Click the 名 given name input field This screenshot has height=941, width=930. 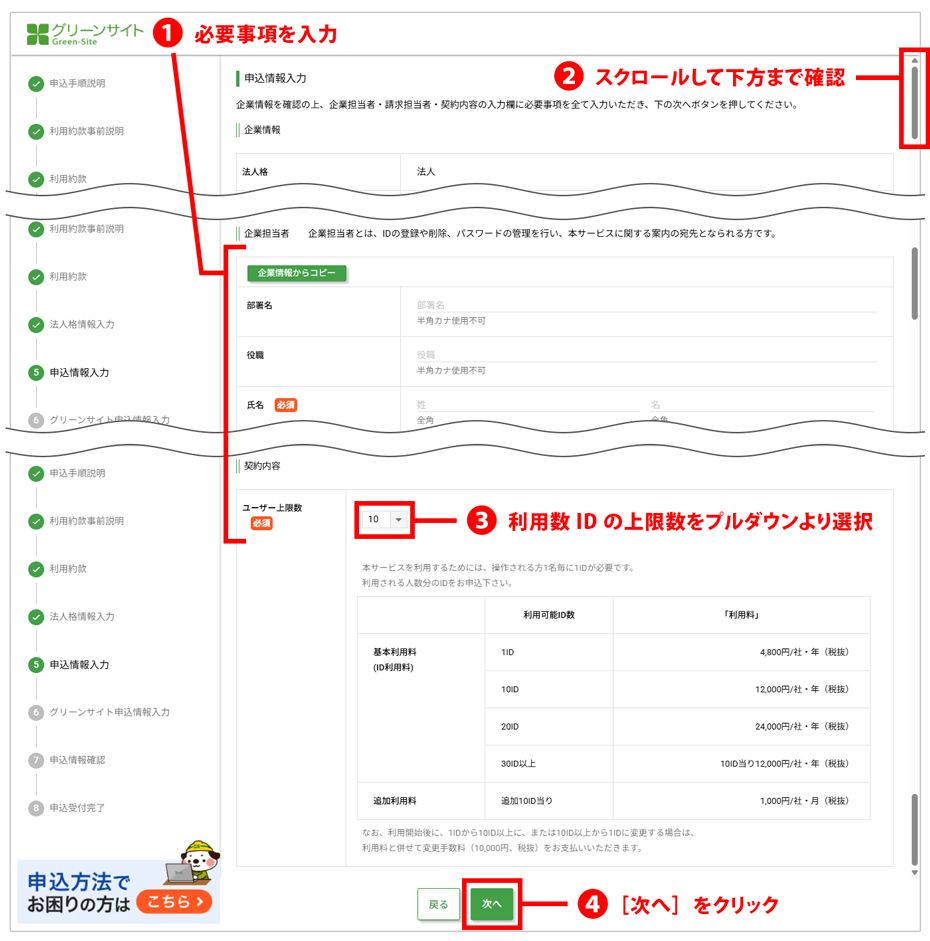click(763, 404)
